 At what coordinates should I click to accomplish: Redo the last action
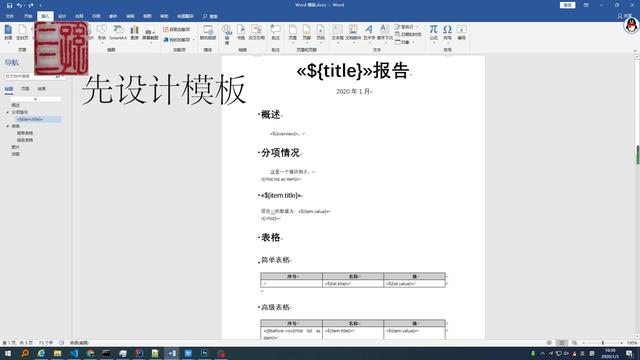(x=31, y=5)
